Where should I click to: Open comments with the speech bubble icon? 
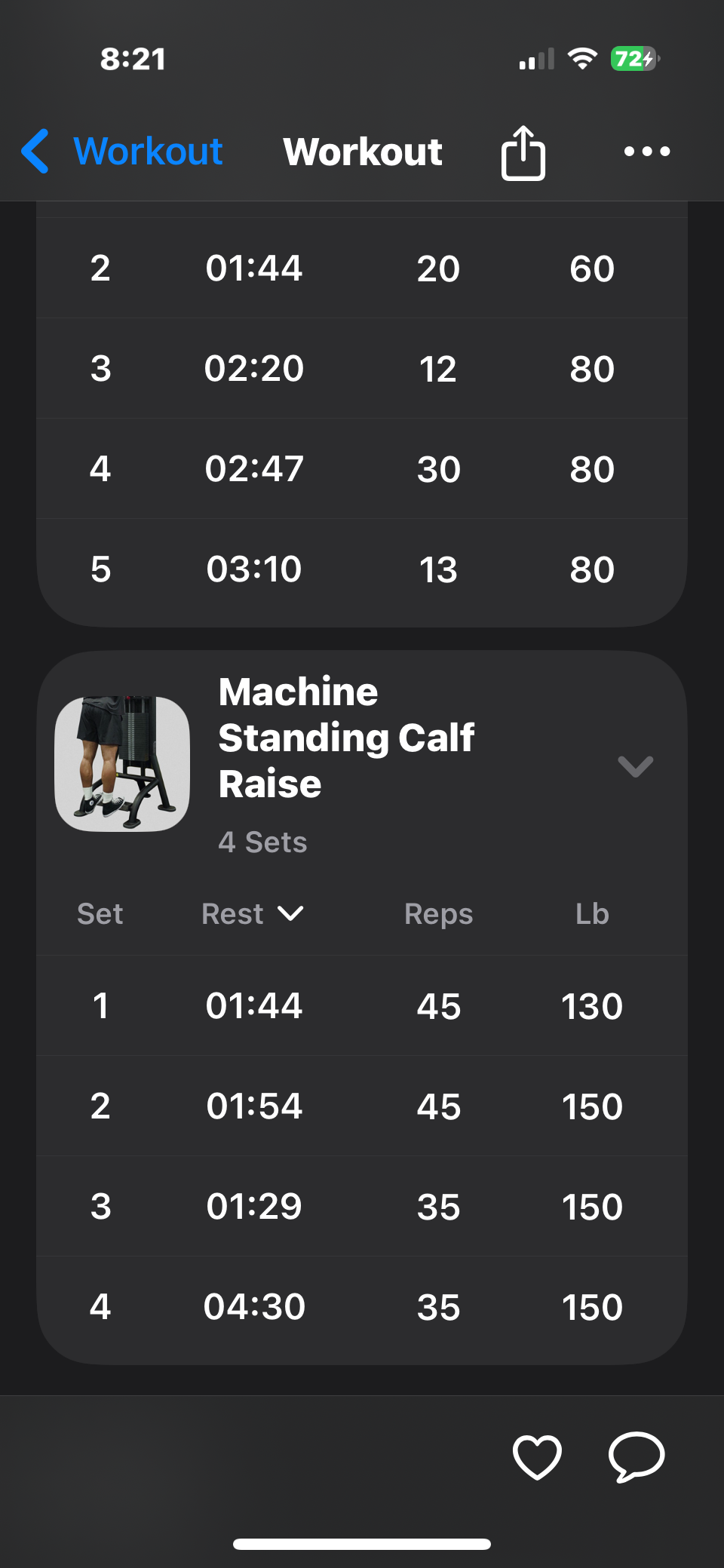click(637, 1456)
